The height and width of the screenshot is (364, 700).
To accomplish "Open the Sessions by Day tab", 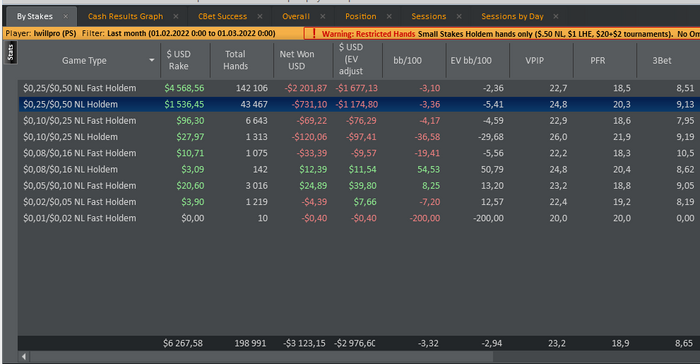I will [x=512, y=17].
